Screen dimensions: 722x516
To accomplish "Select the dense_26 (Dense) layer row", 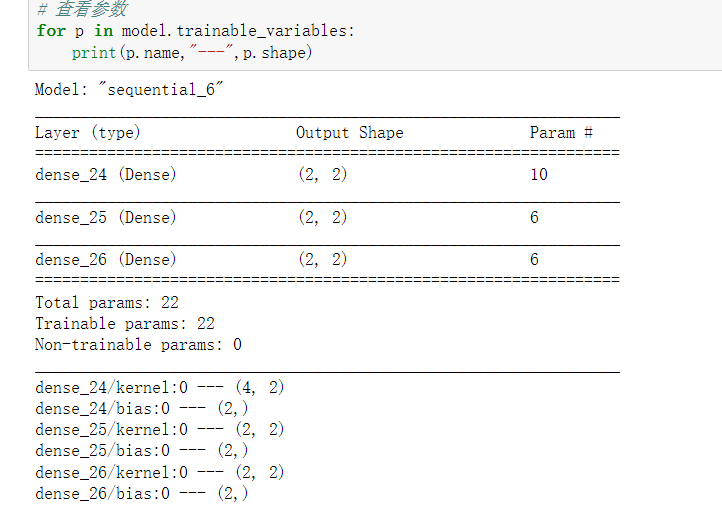I will tap(105, 260).
